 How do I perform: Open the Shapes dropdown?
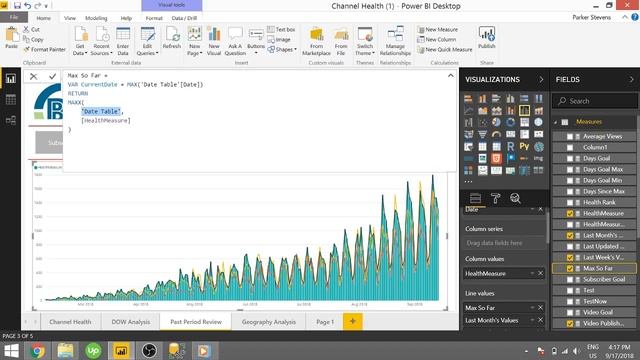tap(282, 49)
